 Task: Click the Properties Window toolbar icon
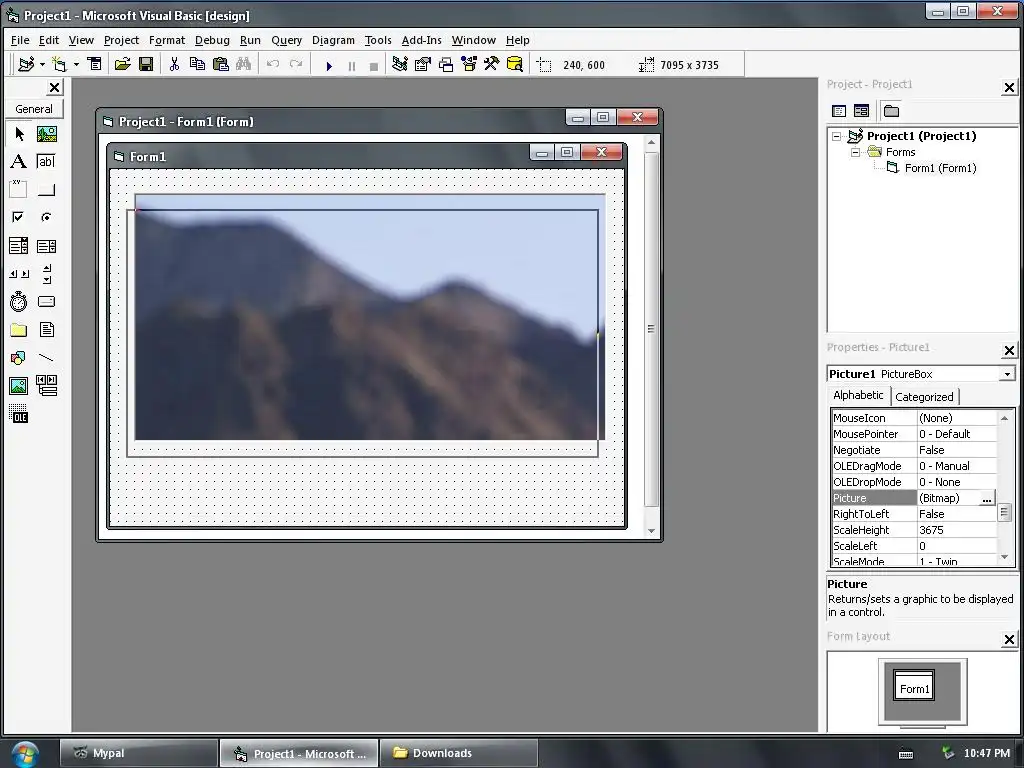point(423,64)
